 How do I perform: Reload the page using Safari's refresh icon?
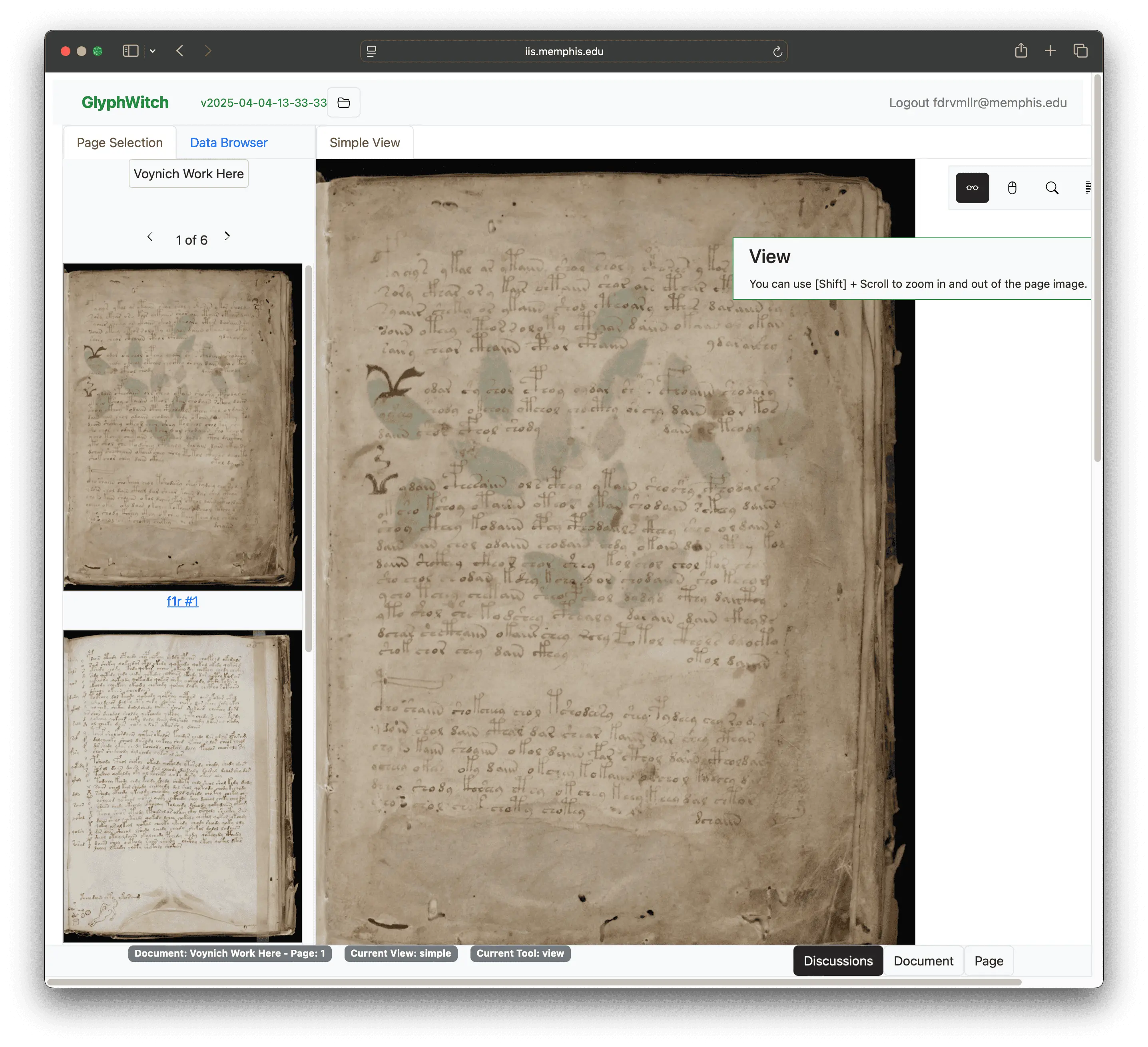[x=778, y=51]
